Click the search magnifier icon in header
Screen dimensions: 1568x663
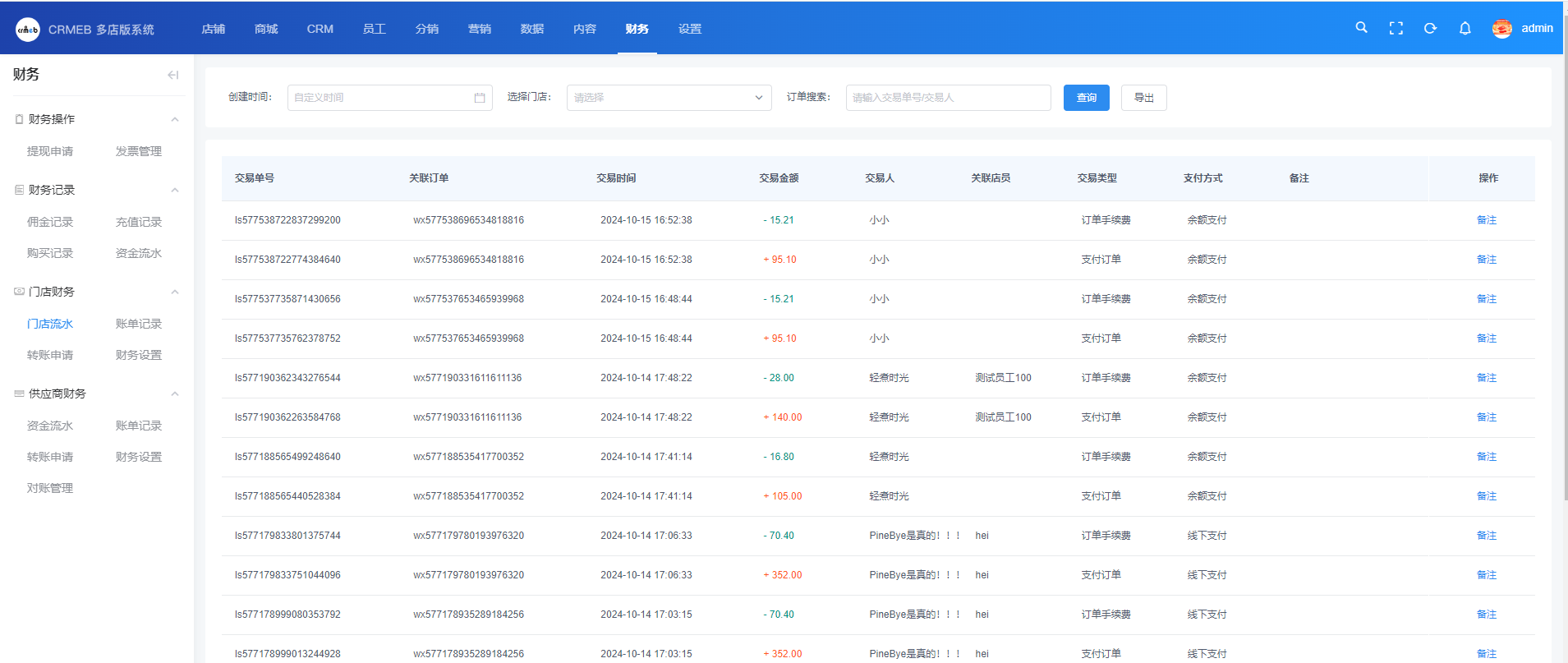coord(1361,28)
